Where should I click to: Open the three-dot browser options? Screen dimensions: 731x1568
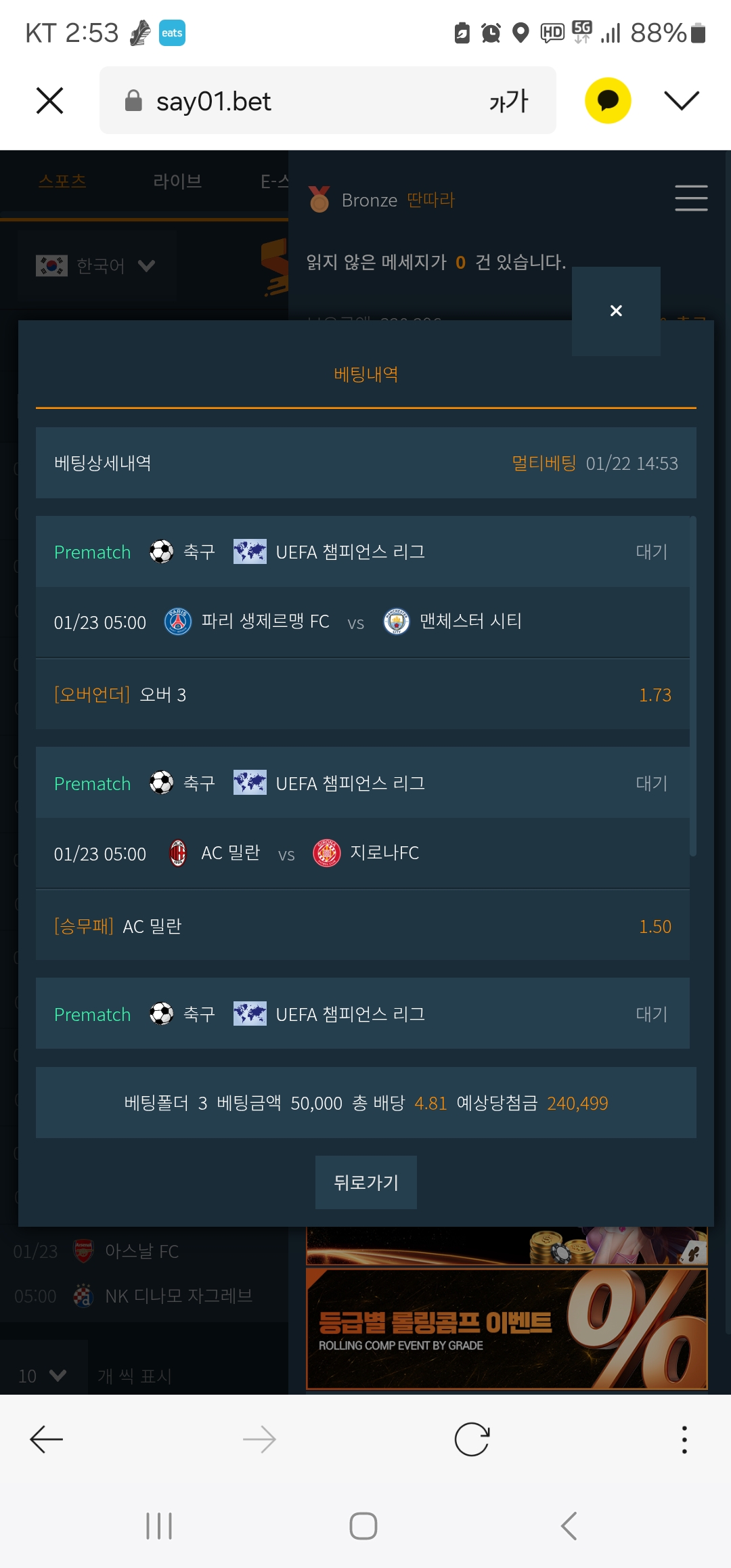[684, 1439]
